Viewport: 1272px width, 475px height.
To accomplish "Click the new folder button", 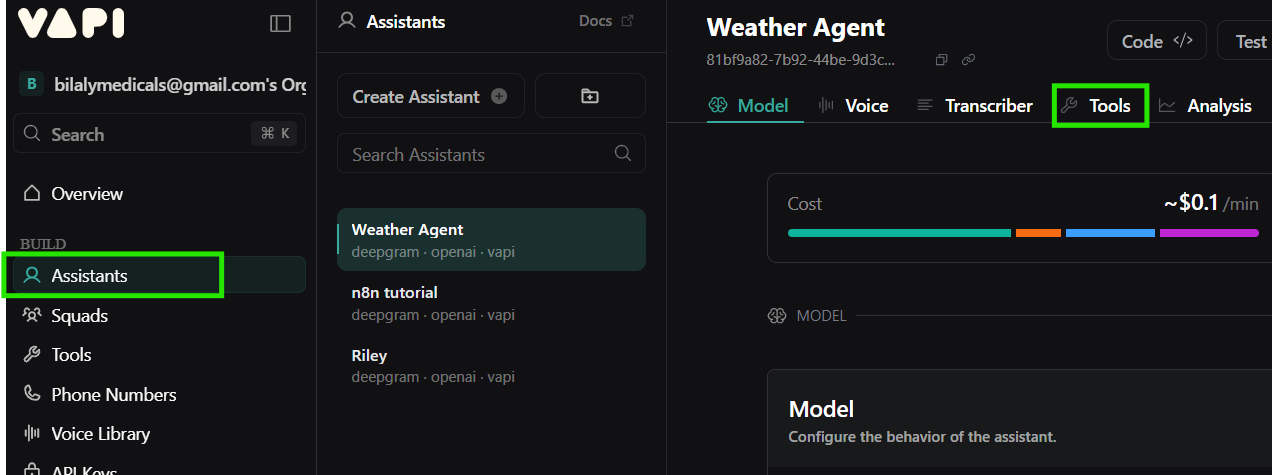I will 590,96.
